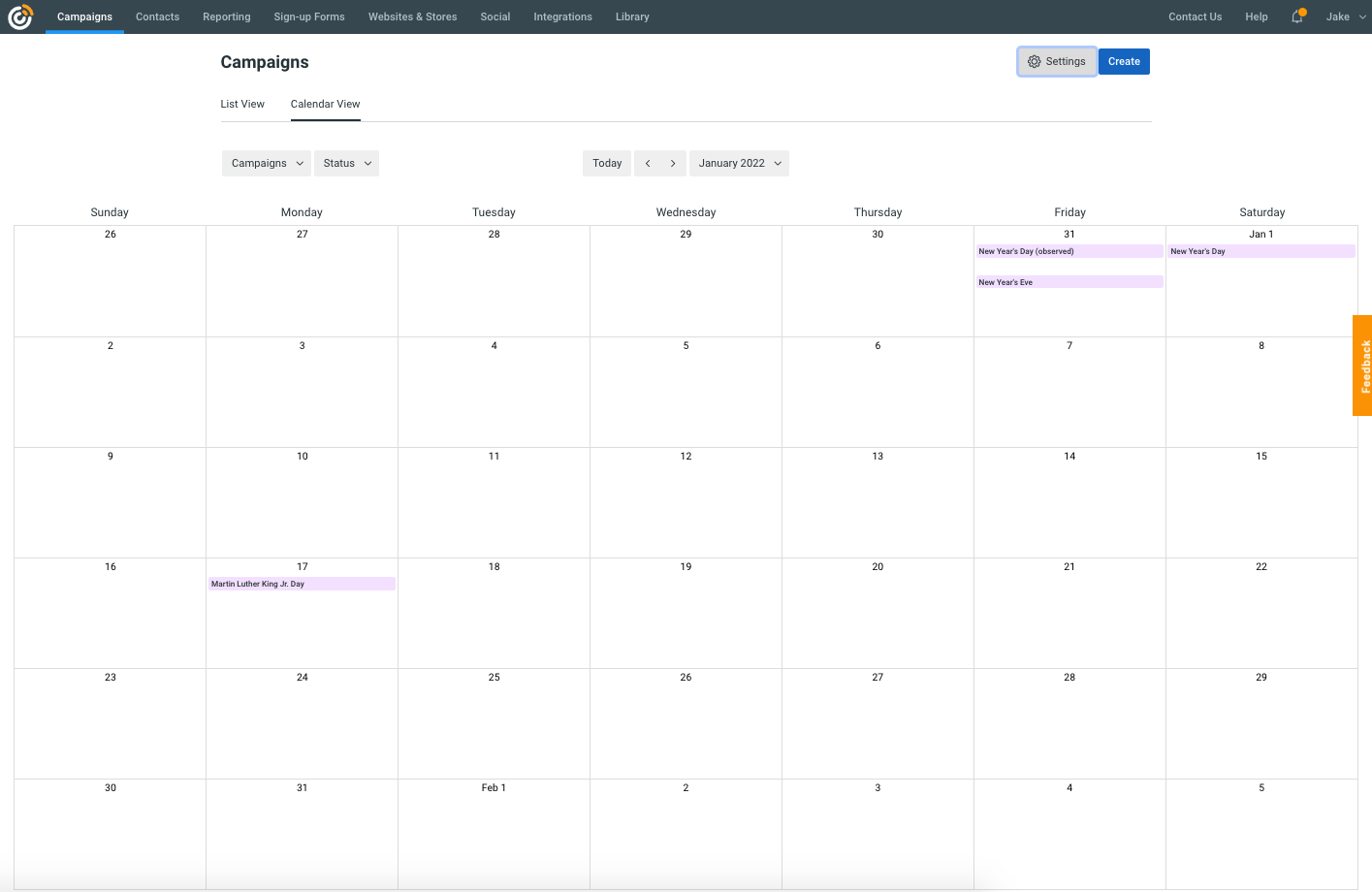Switch to the List View tab
The height and width of the screenshot is (892, 1372).
coord(242,104)
